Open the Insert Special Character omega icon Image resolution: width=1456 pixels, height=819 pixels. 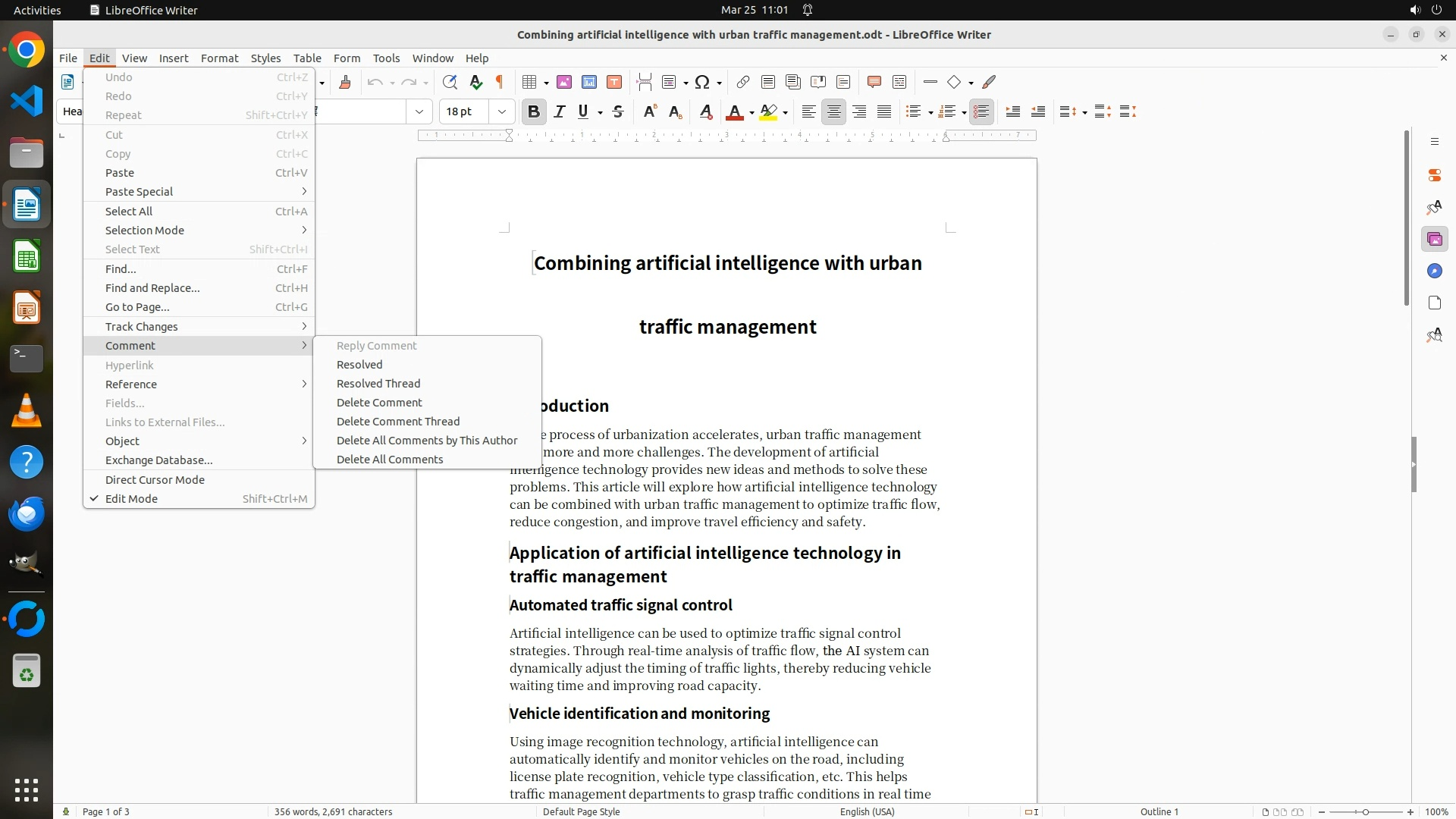[702, 82]
